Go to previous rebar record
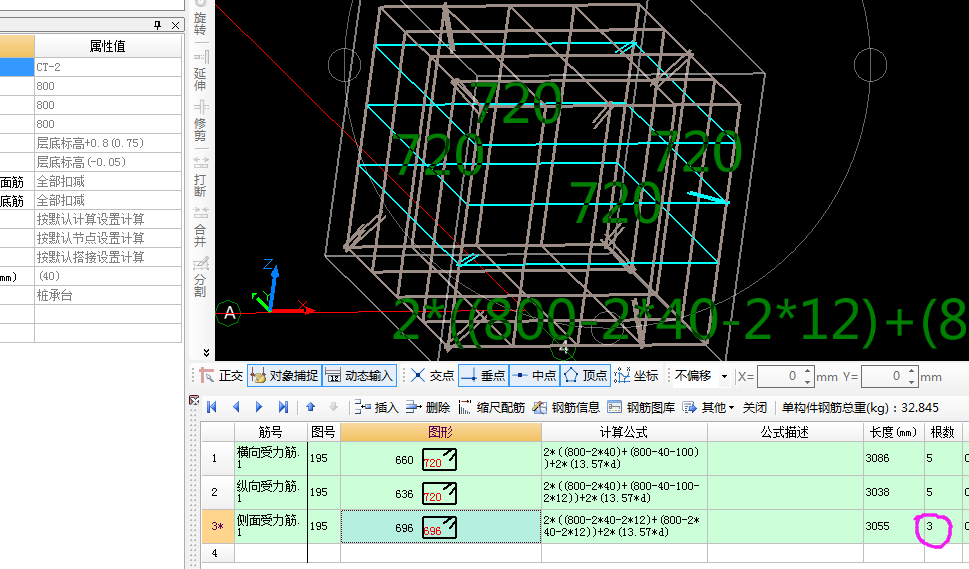This screenshot has width=969, height=569. coord(235,407)
